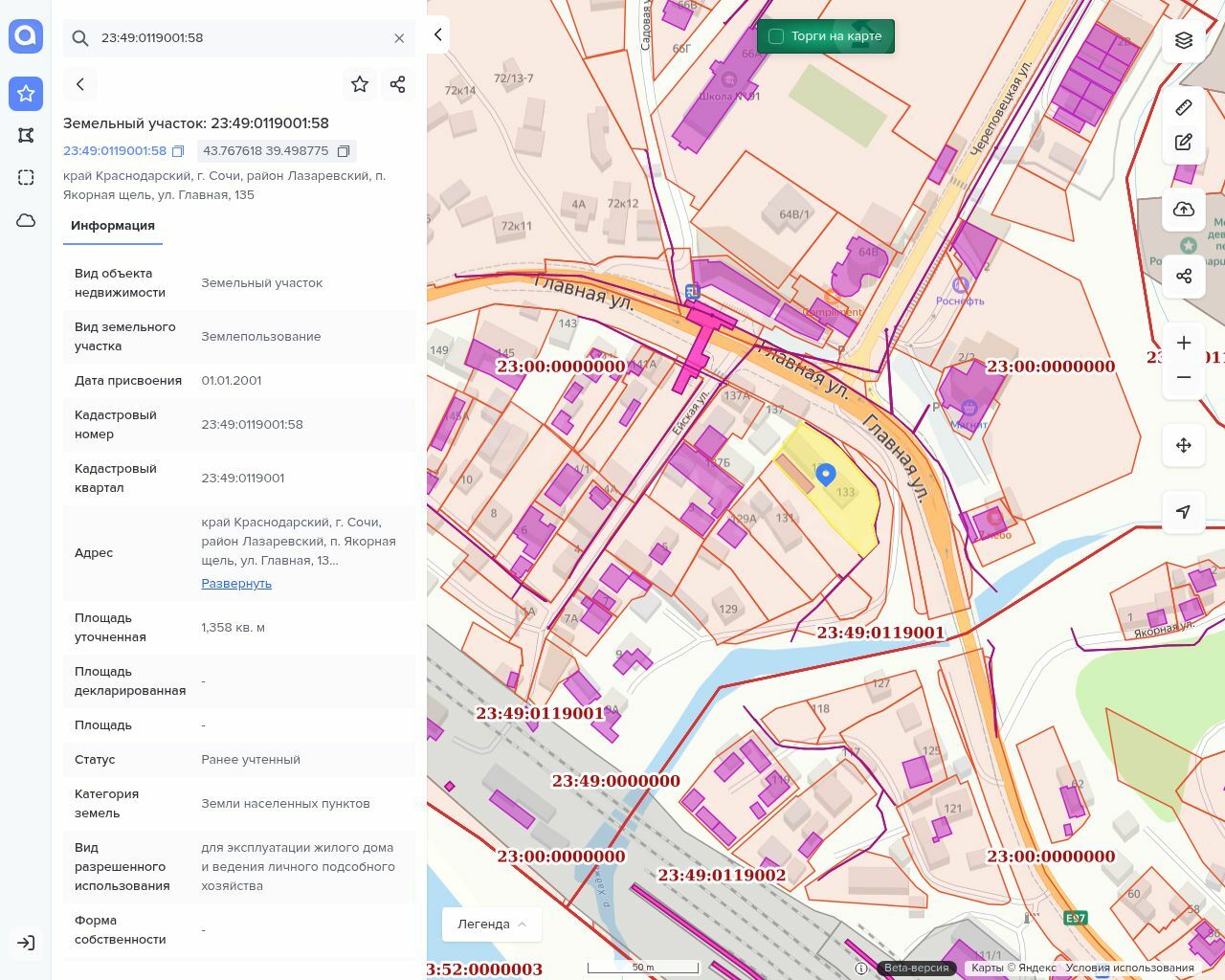This screenshot has height=980, width=1225.
Task: Enable the Торги на карте checkbox
Action: click(776, 36)
